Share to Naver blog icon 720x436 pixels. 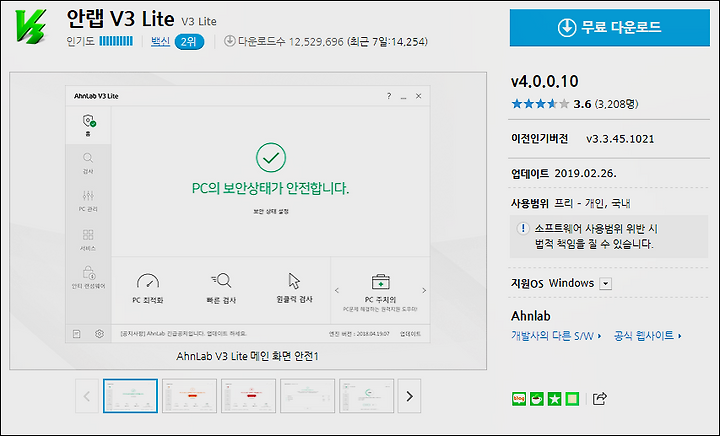pos(519,398)
